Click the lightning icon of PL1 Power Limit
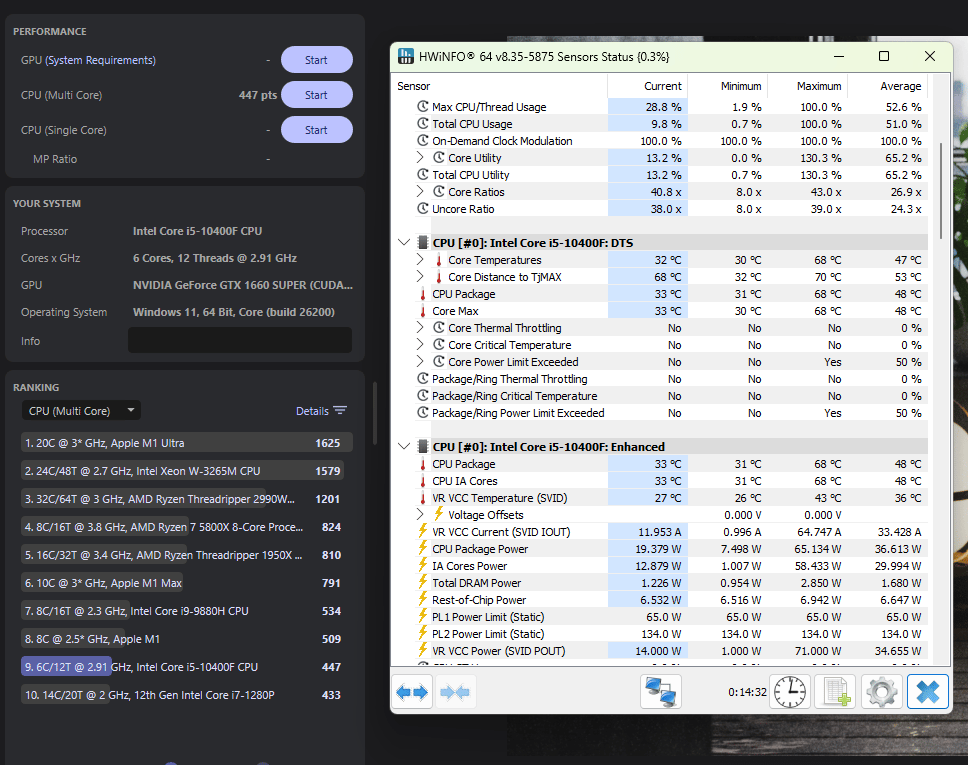 pos(423,616)
